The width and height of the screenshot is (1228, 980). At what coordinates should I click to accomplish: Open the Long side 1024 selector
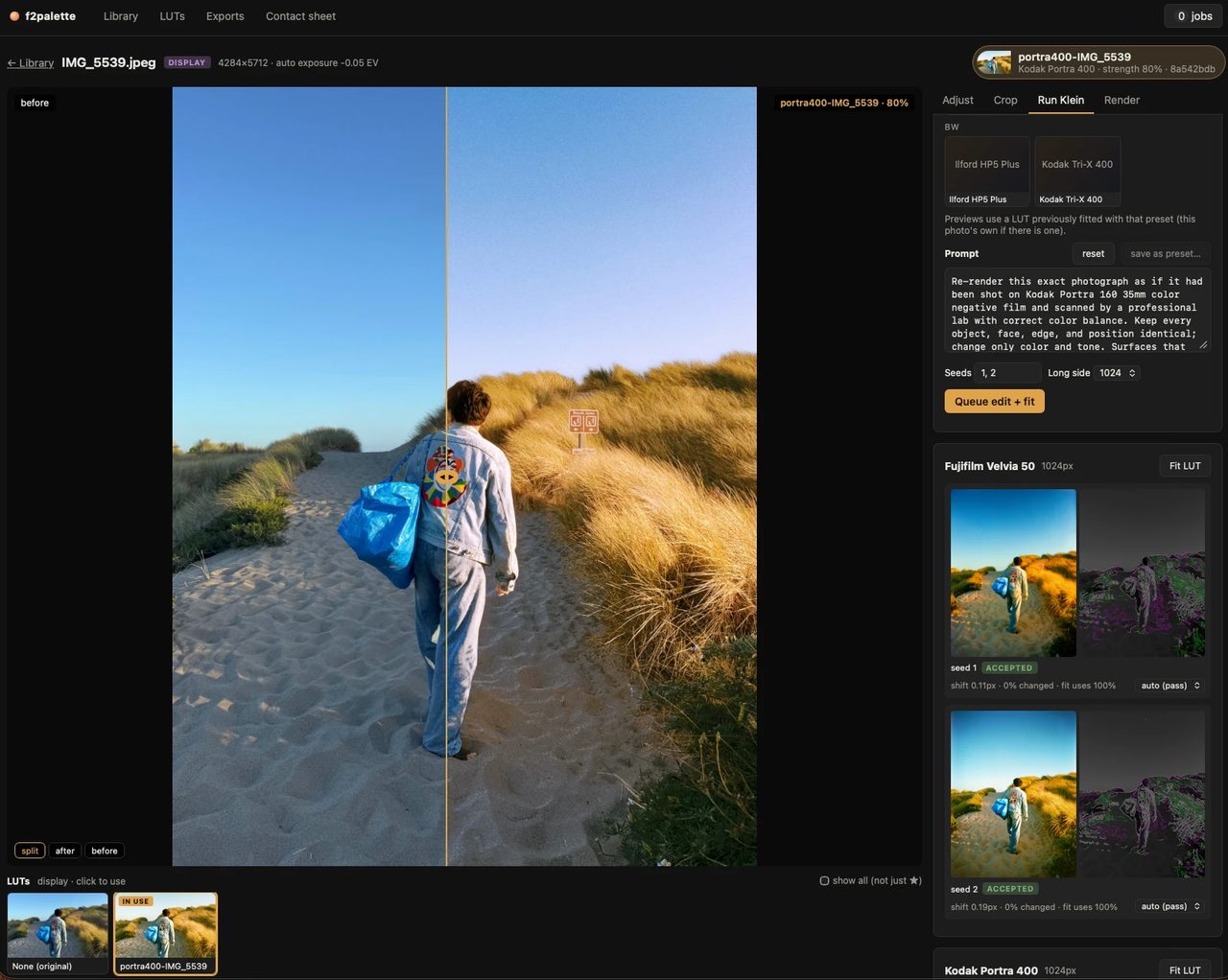tap(1118, 373)
